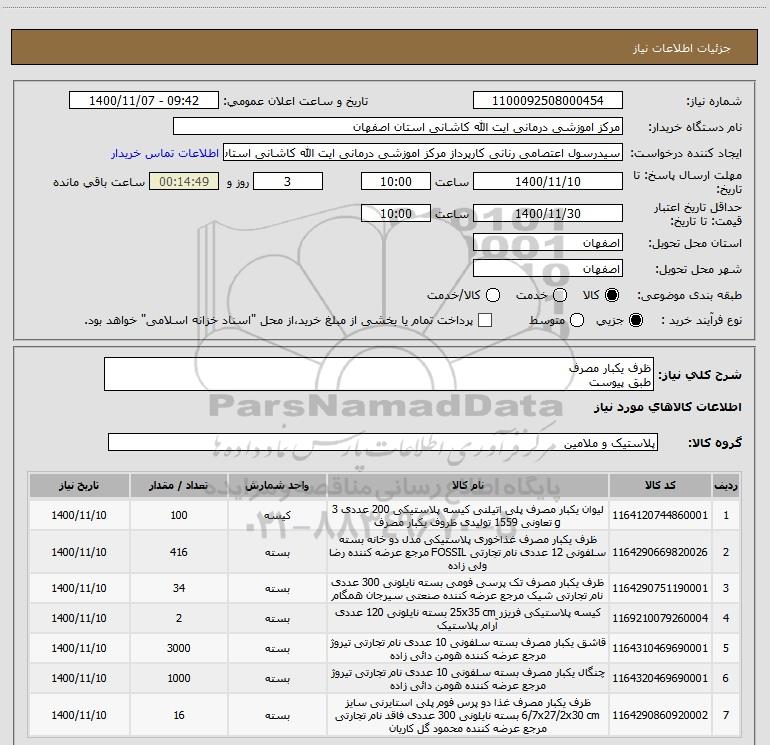Click the price validity date 1400/11/30 field
The height and width of the screenshot is (745, 770).
(x=548, y=213)
